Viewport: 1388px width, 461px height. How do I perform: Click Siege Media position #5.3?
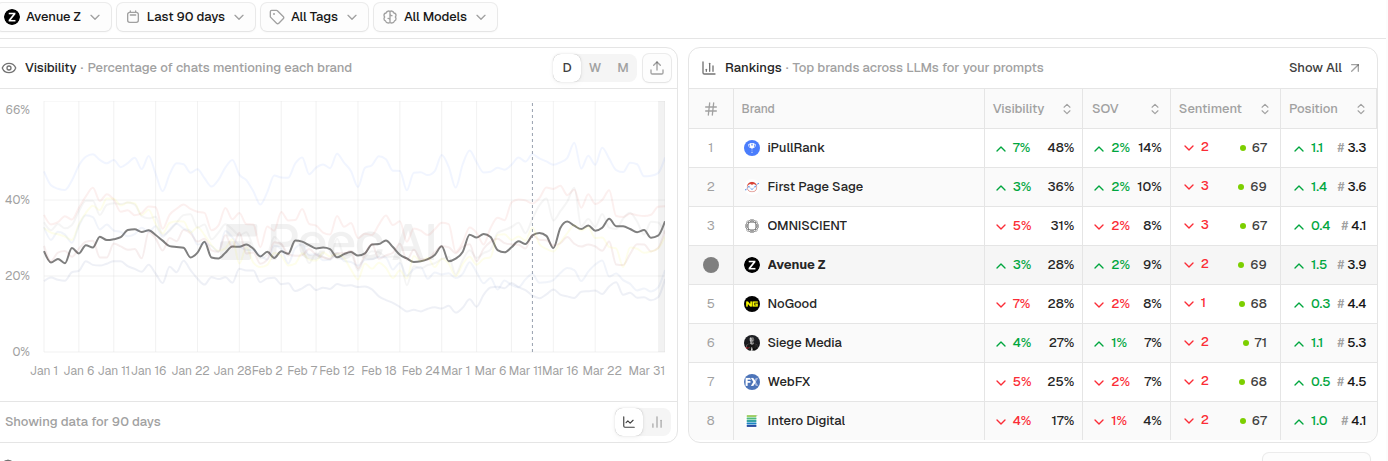pyautogui.click(x=1352, y=343)
